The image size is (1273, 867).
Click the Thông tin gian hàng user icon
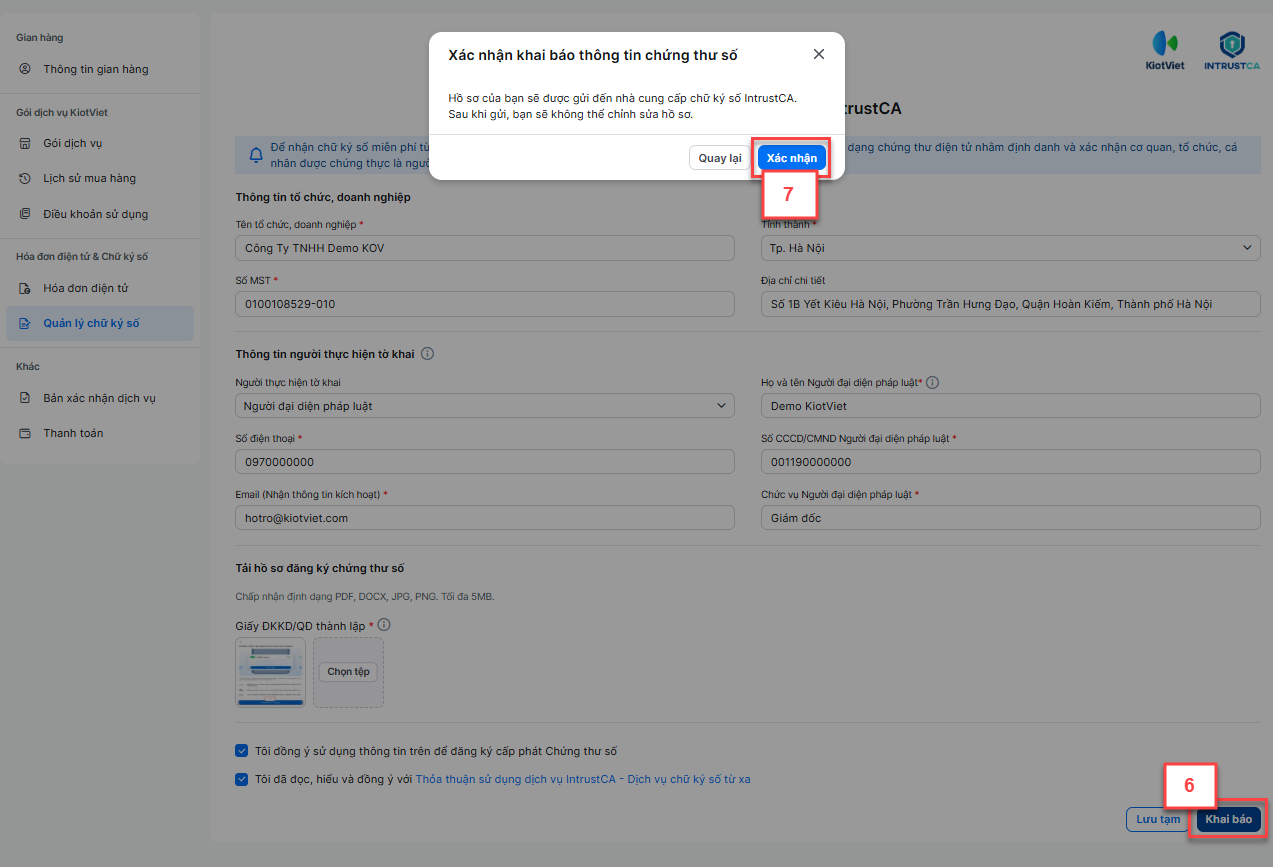pyautogui.click(x=25, y=69)
